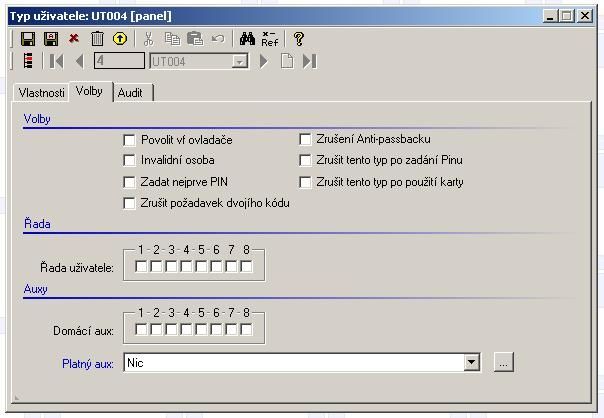
Task: Open the UT004 record dropdown
Action: click(x=239, y=62)
